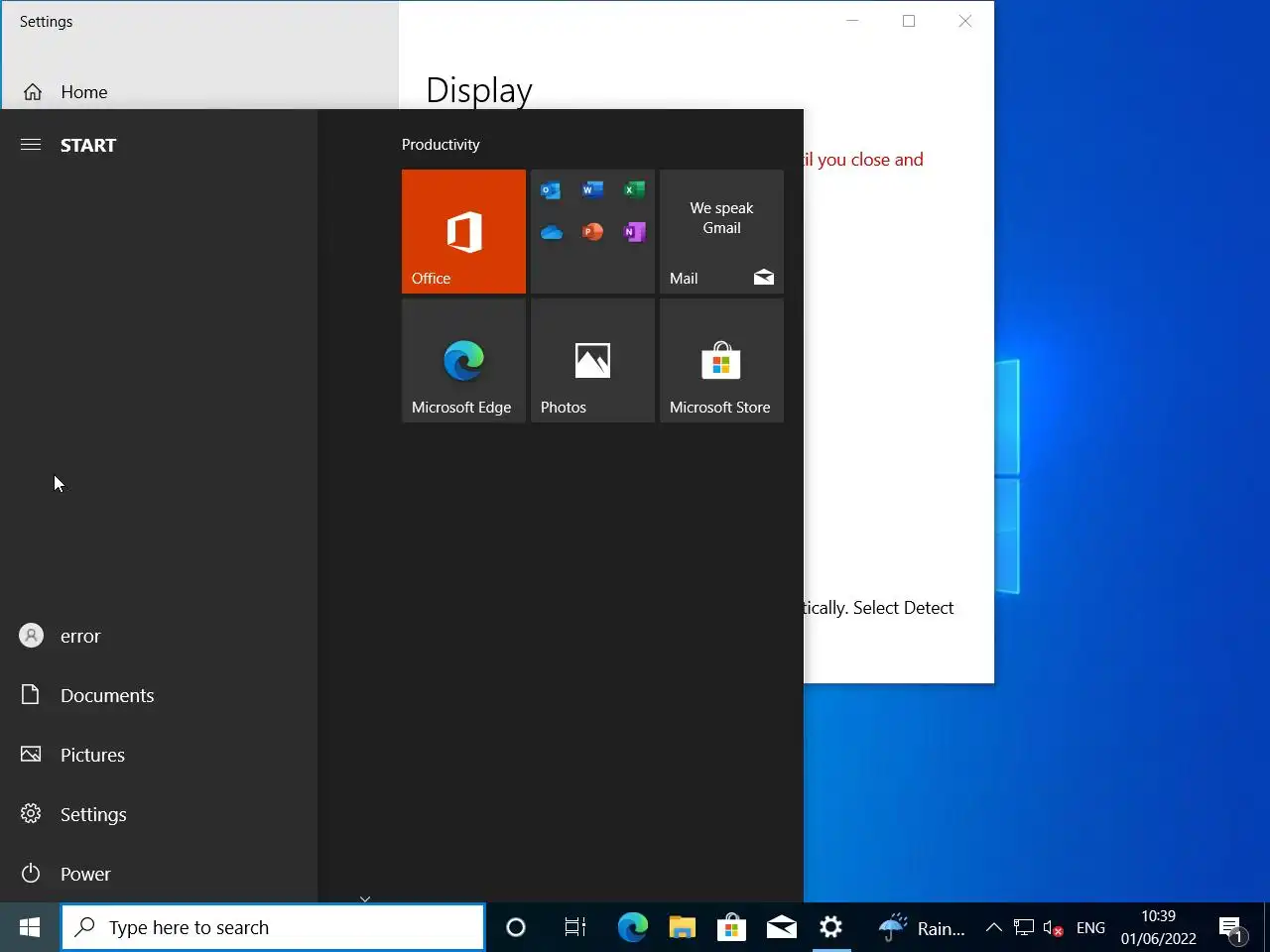The image size is (1270, 952).
Task: Launch Edge from the taskbar
Action: [632, 927]
